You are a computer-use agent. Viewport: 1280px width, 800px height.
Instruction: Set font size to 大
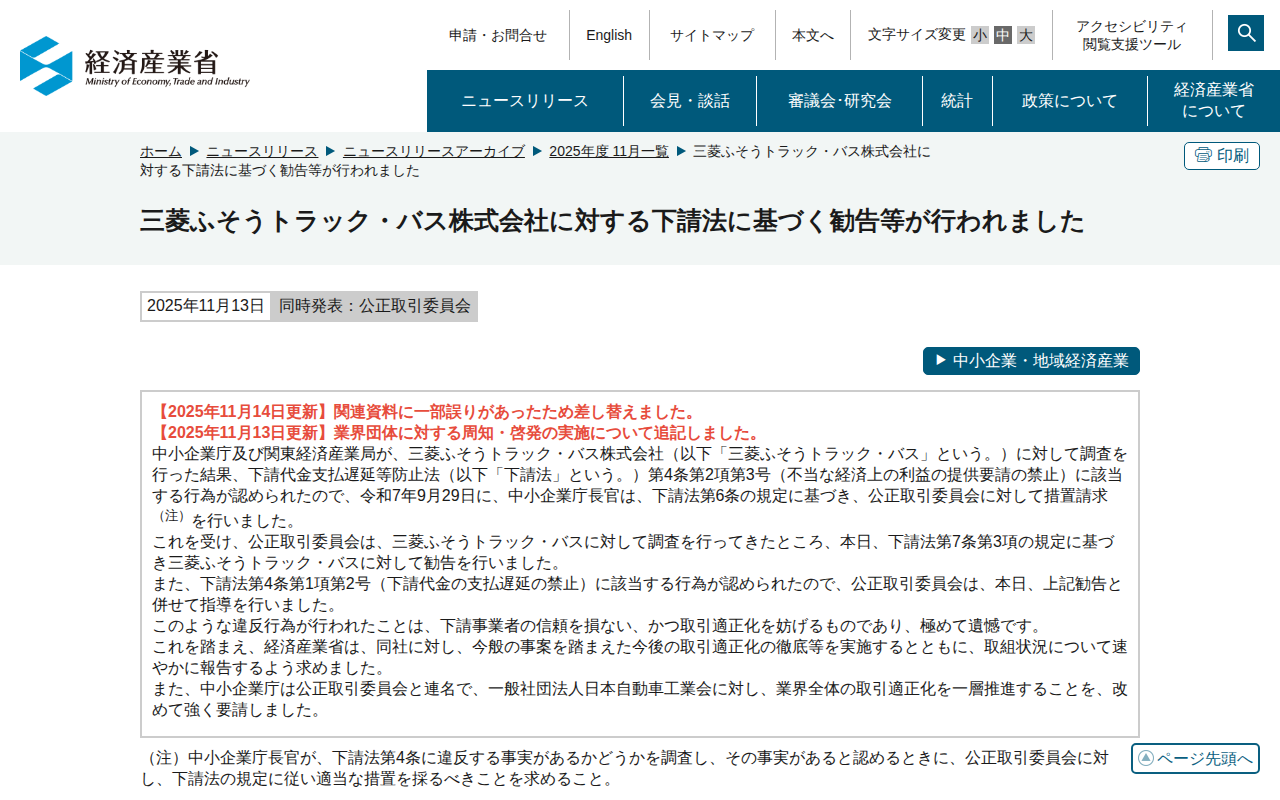[1026, 35]
